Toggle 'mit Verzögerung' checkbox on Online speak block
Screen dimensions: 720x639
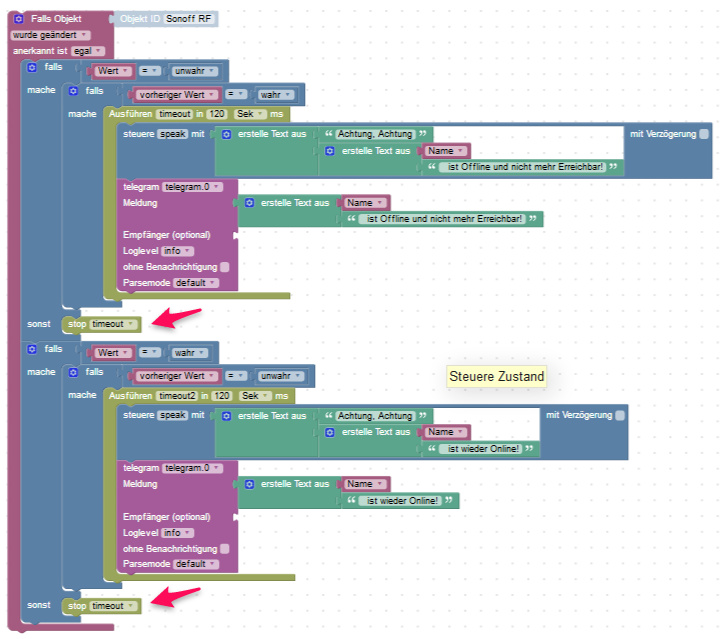tap(619, 415)
